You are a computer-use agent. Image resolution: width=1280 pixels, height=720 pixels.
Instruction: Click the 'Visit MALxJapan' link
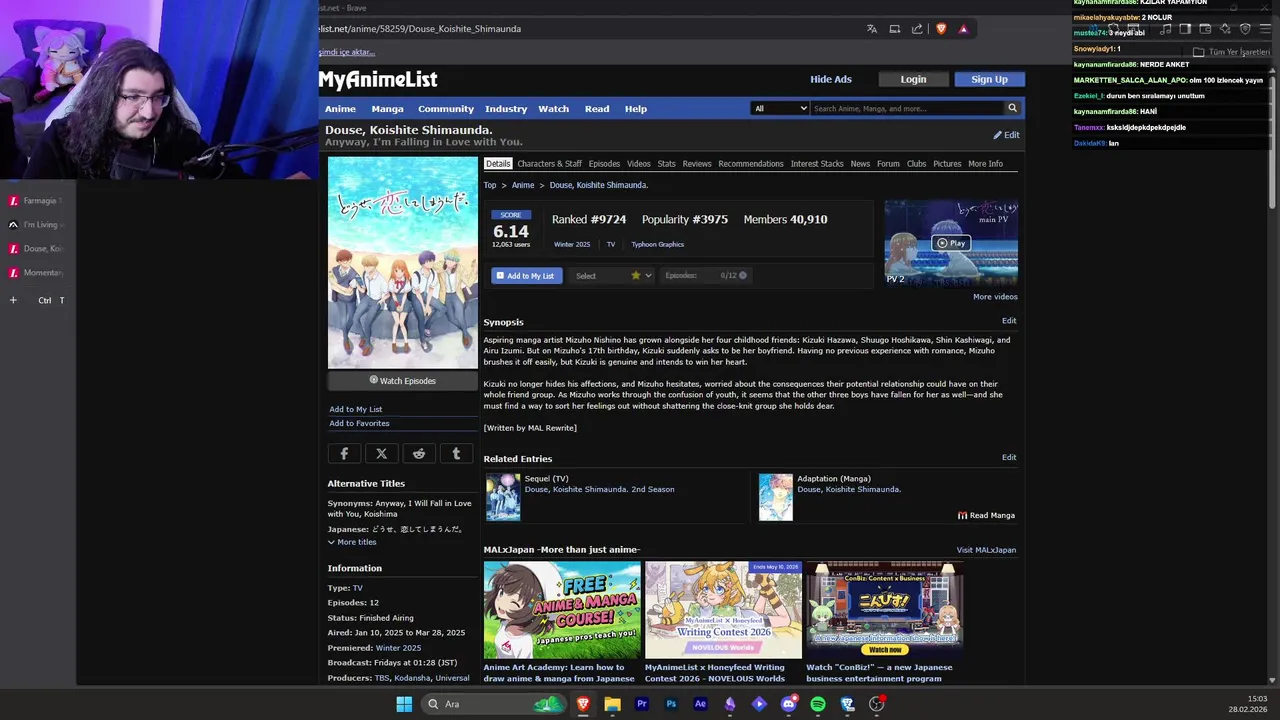[986, 550]
